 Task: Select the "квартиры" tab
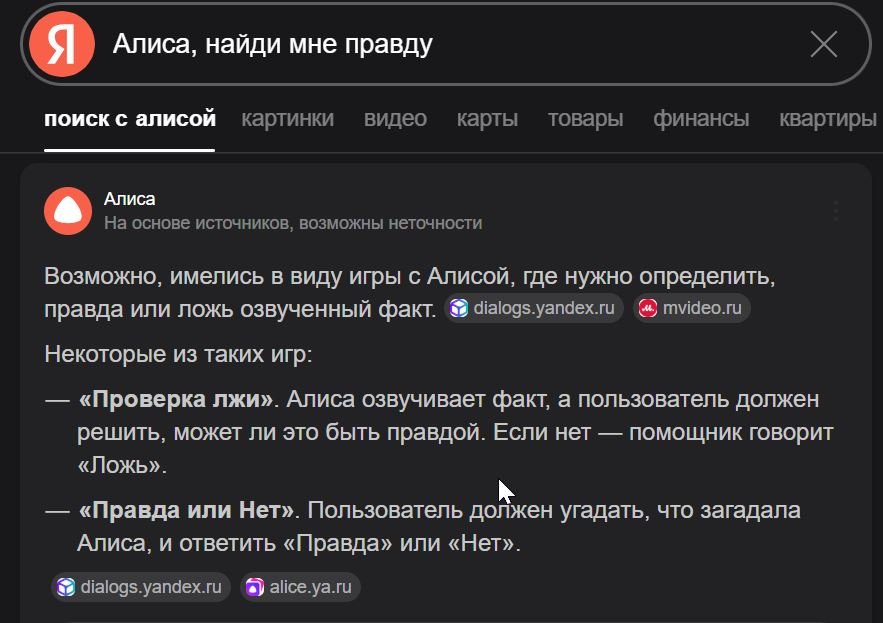[x=828, y=118]
